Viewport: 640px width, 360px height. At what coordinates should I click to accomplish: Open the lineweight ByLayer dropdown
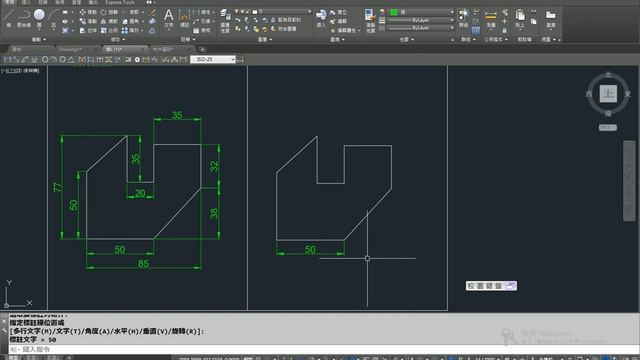tap(421, 20)
